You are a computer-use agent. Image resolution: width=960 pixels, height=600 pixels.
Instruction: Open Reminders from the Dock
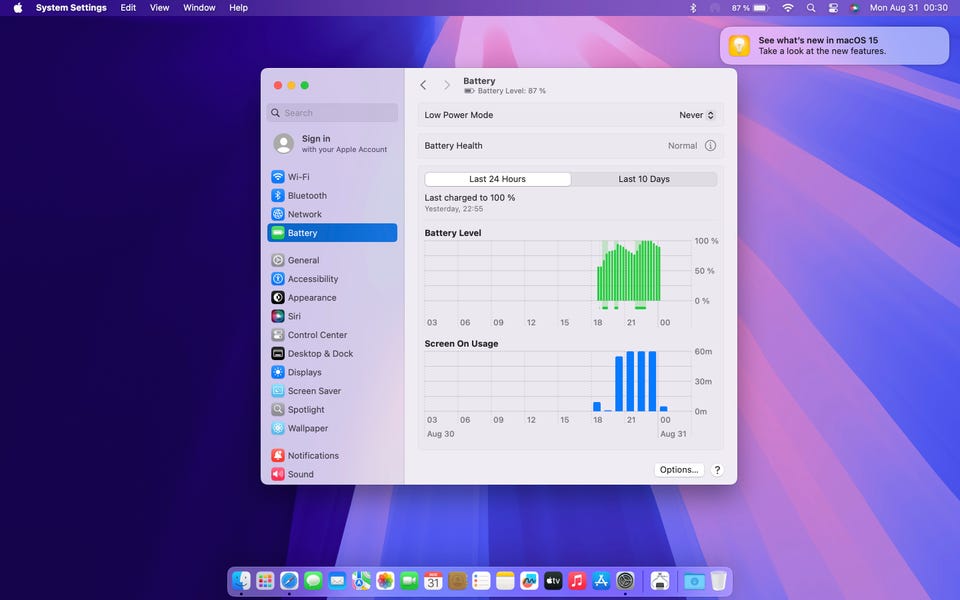[481, 580]
